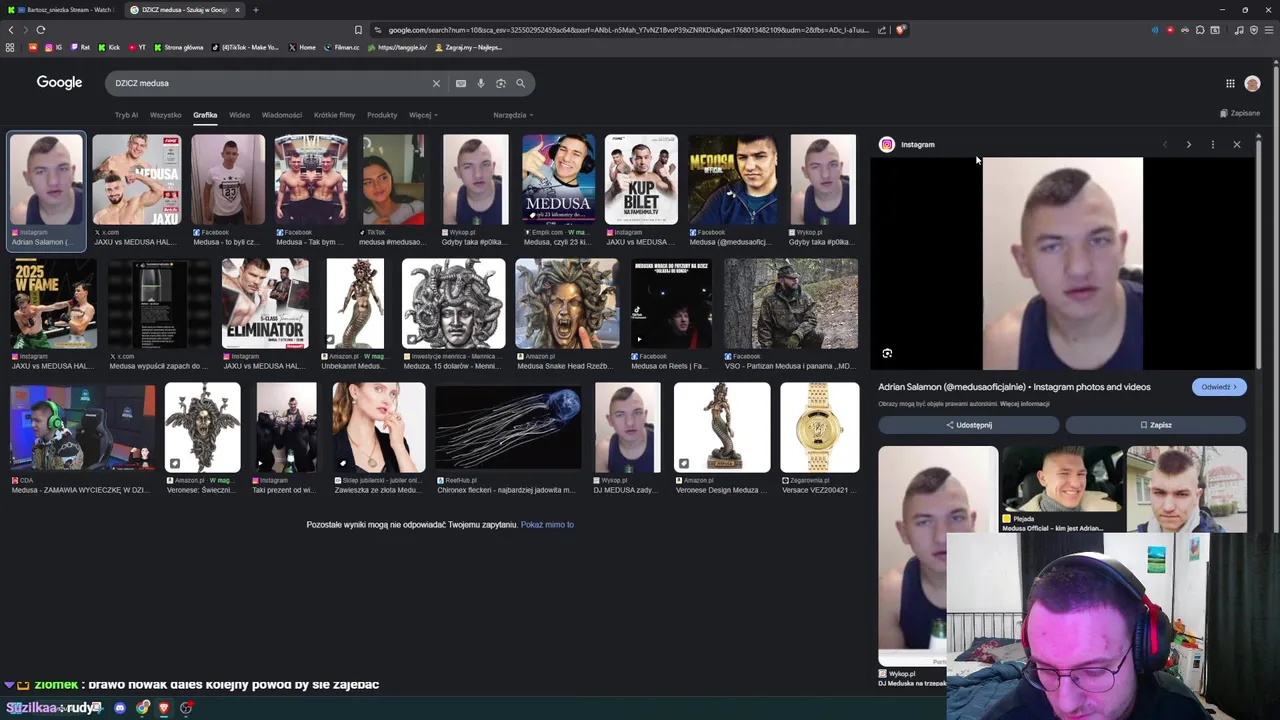
Task: Click the share icon in address bar
Action: pyautogui.click(x=882, y=30)
